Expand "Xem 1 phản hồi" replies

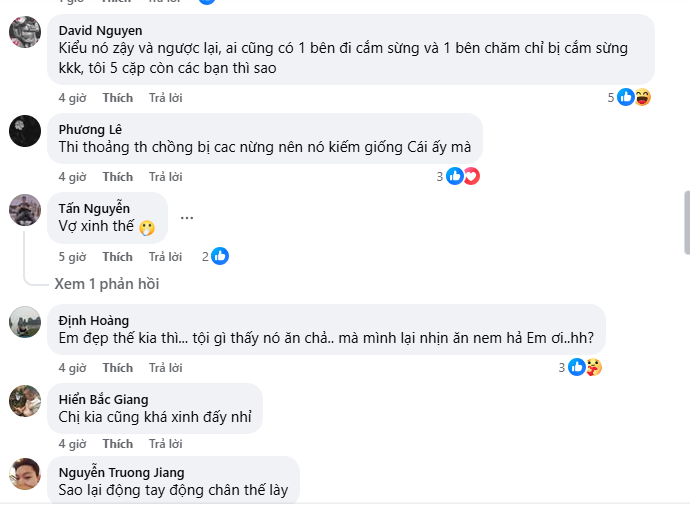coord(107,284)
